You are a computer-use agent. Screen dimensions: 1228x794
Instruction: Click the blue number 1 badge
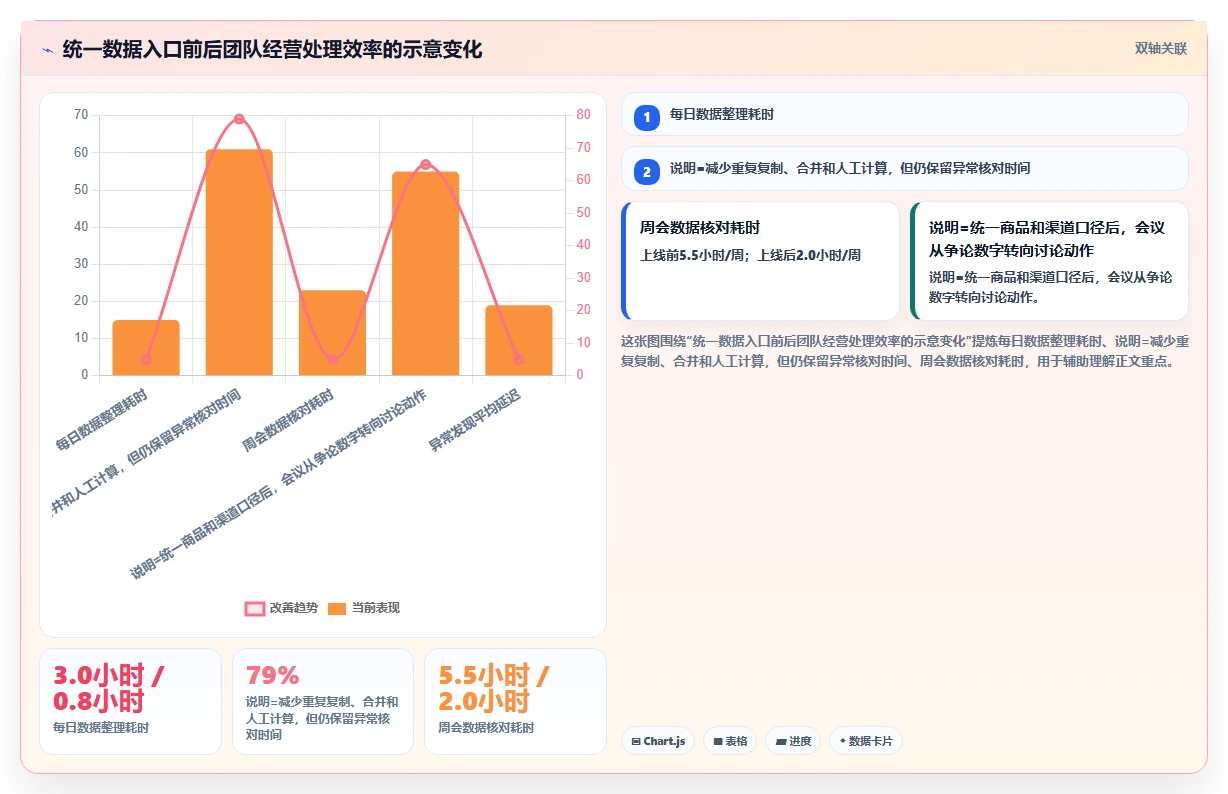click(646, 118)
